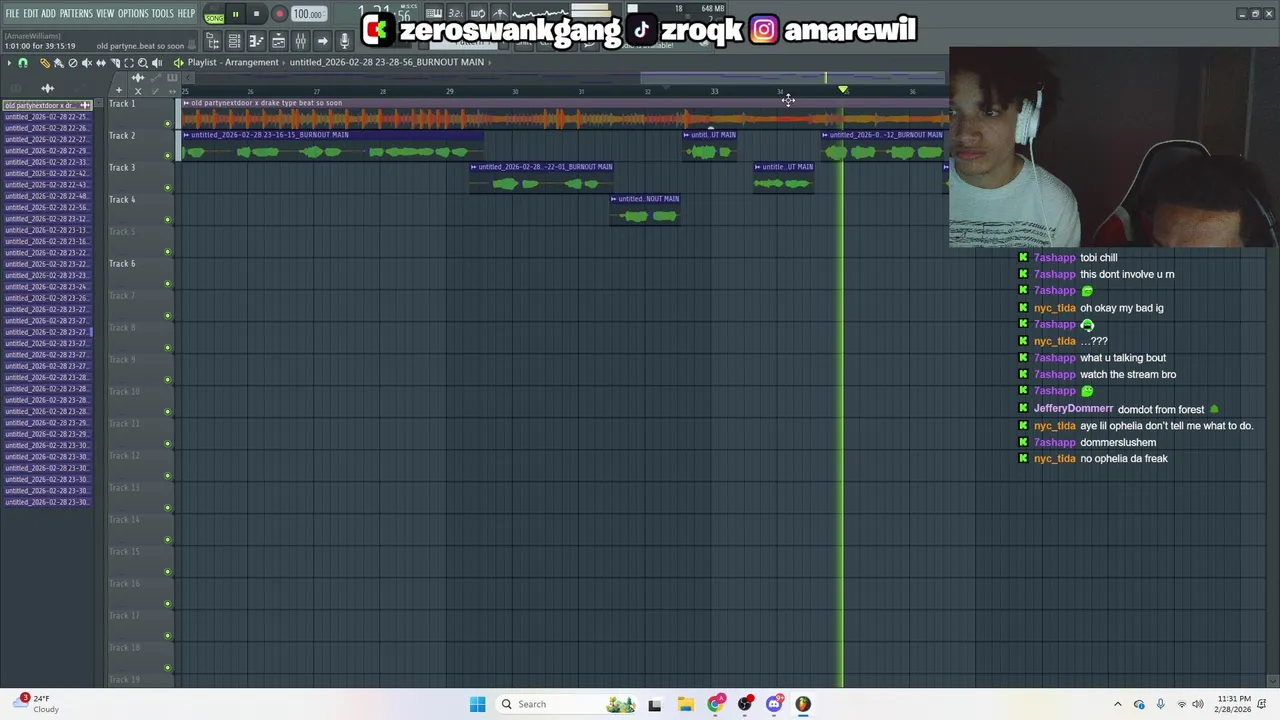Open the PATTERNS menu
The width and height of the screenshot is (1280, 720).
tap(76, 13)
